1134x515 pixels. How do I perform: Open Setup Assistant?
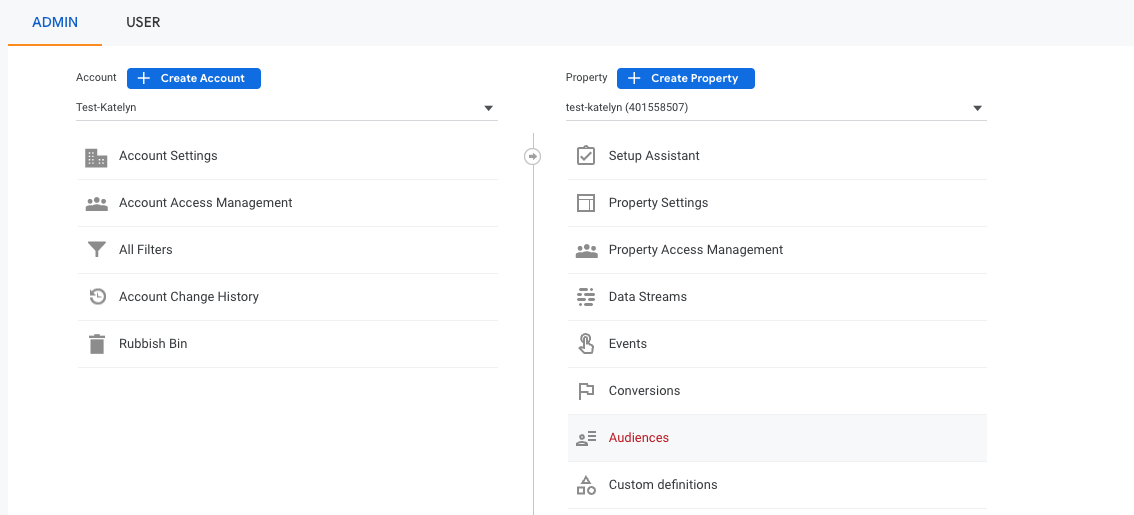click(x=777, y=156)
